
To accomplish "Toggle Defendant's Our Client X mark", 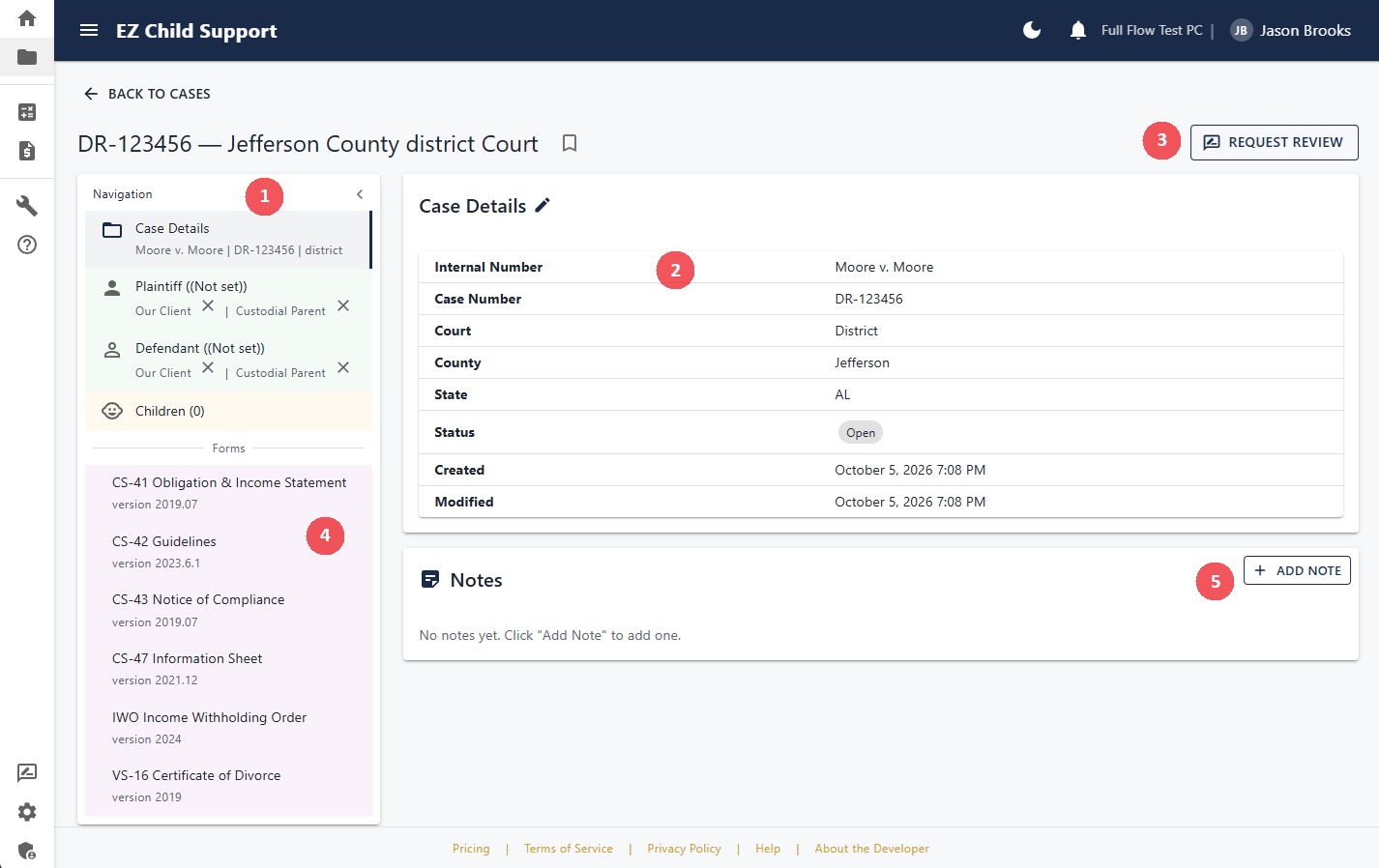I will (x=208, y=367).
